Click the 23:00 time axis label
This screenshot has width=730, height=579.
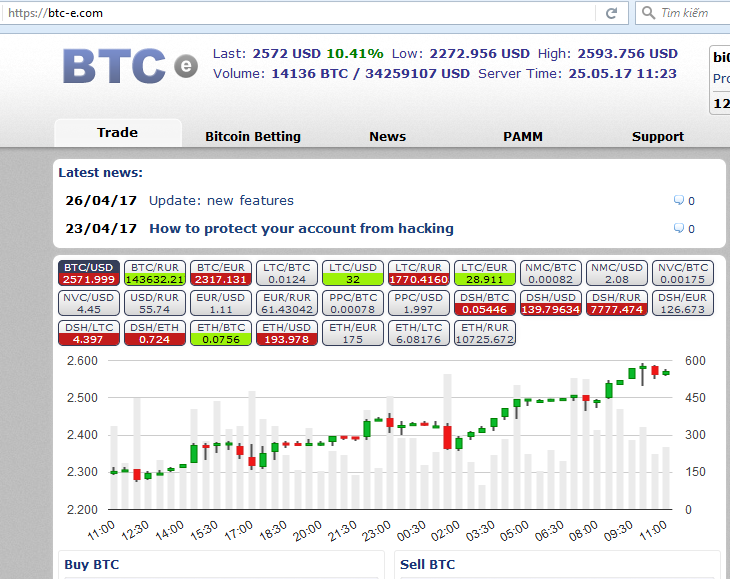pos(377,531)
